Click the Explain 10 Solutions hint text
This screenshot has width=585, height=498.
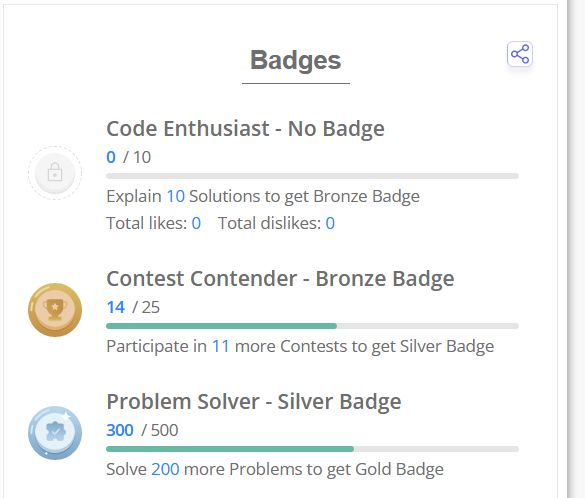[263, 197]
